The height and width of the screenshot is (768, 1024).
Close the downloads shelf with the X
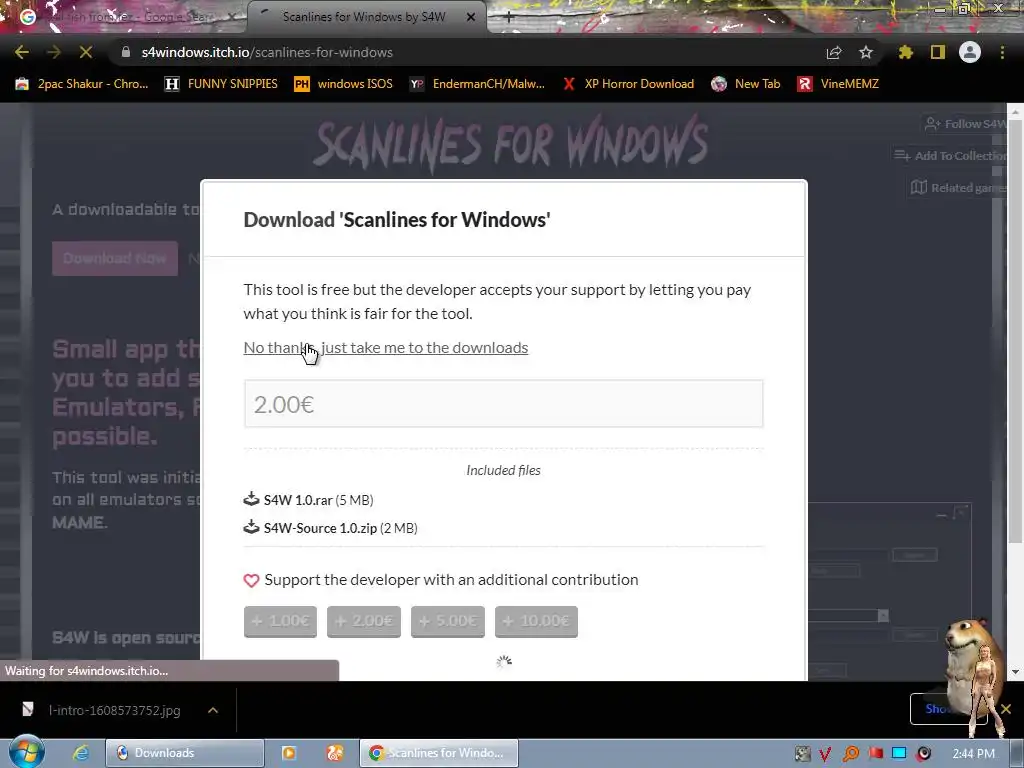(1006, 709)
